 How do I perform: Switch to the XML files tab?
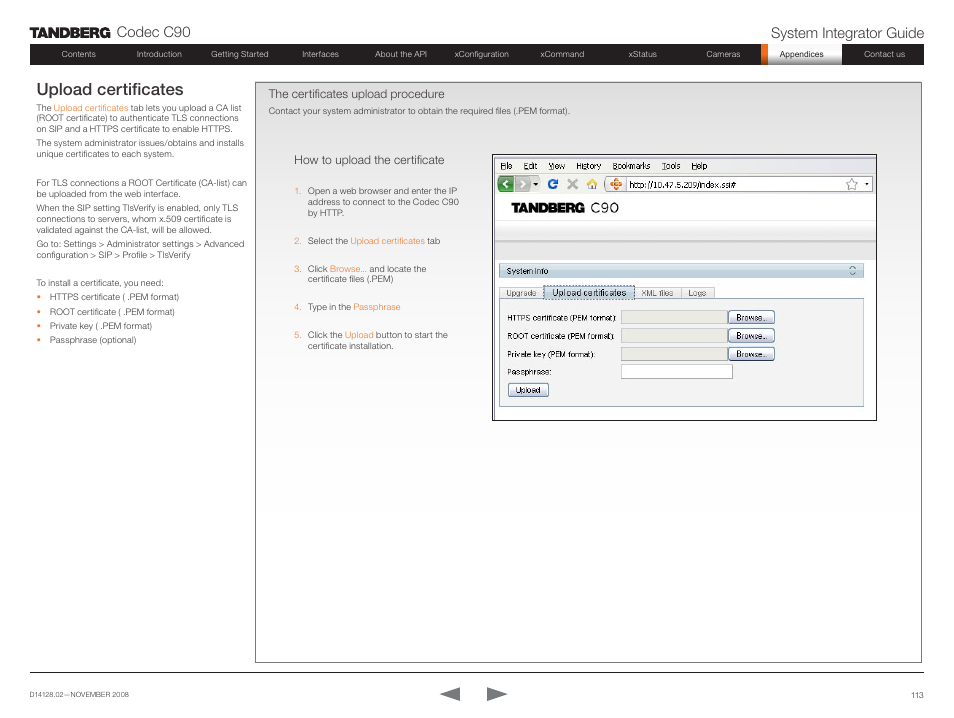[657, 293]
